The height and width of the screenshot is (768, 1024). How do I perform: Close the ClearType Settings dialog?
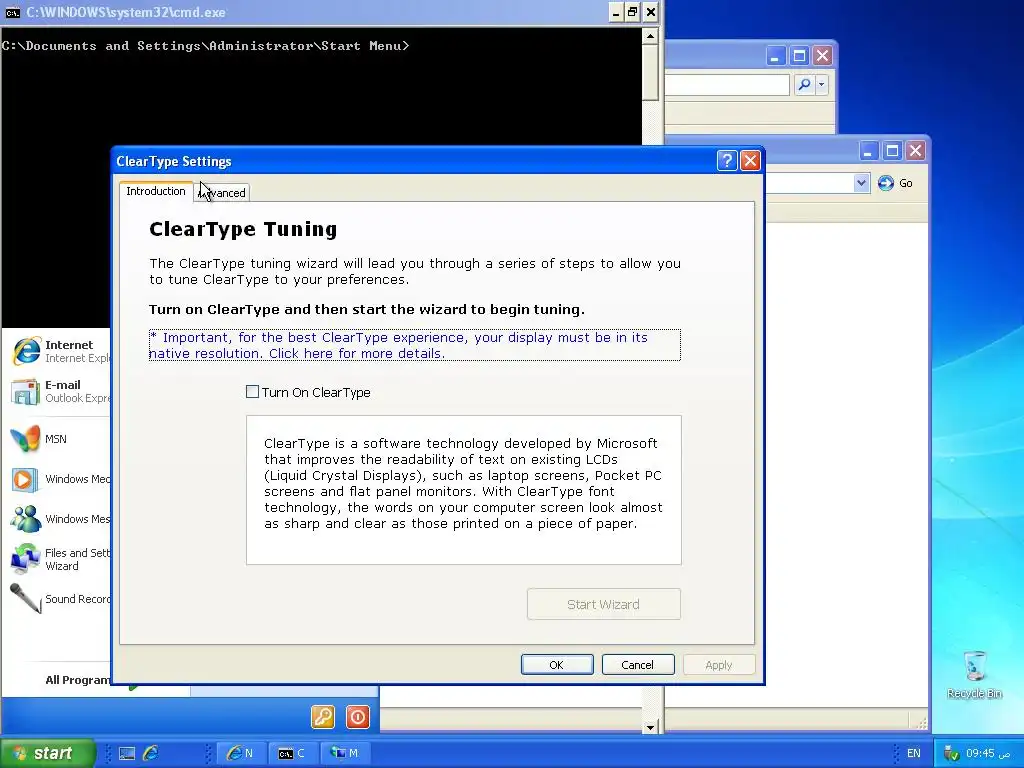(750, 161)
